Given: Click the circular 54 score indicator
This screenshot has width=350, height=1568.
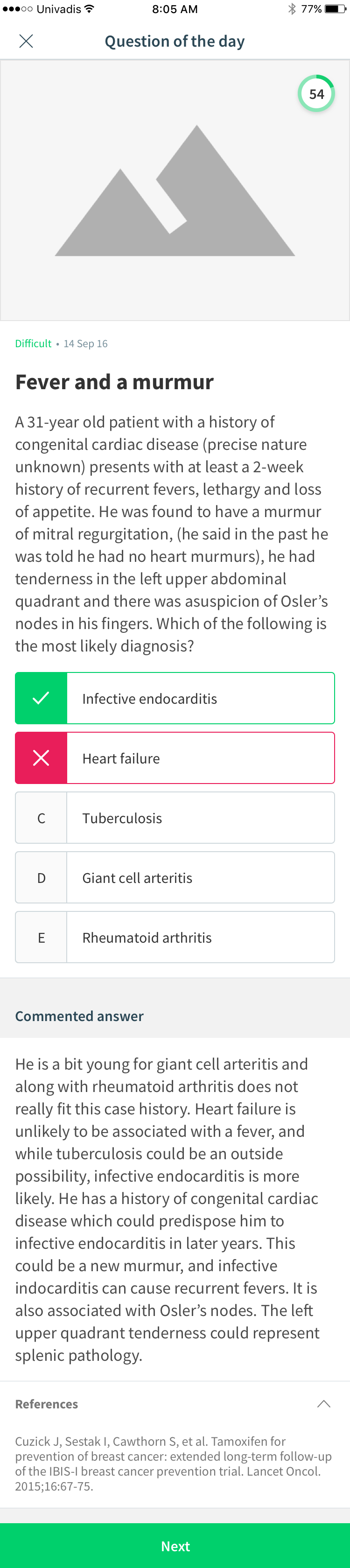Looking at the screenshot, I should 316,94.
